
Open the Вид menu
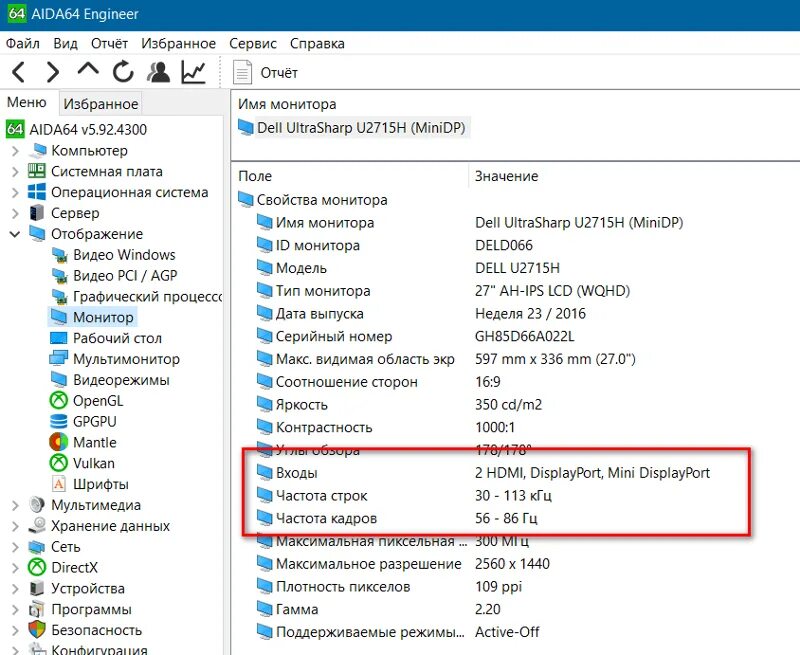pos(65,43)
